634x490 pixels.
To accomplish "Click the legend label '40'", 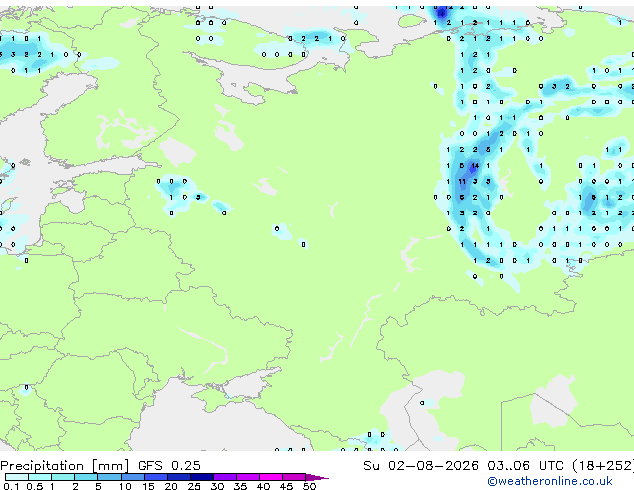I will pos(263,486).
